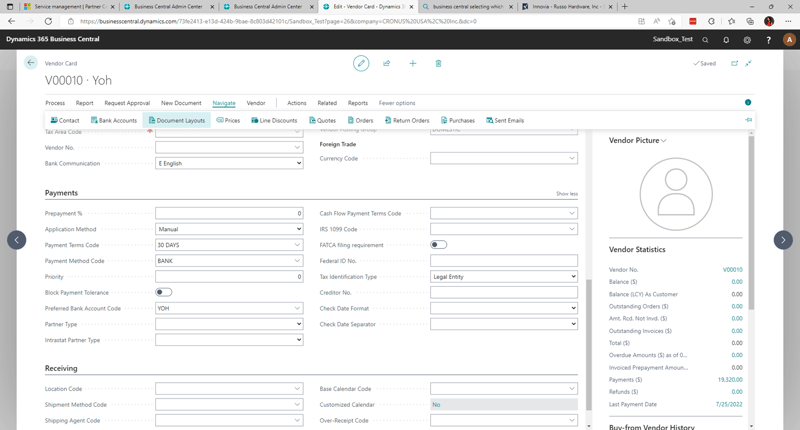Open Orders action
800x430 pixels.
(360, 120)
